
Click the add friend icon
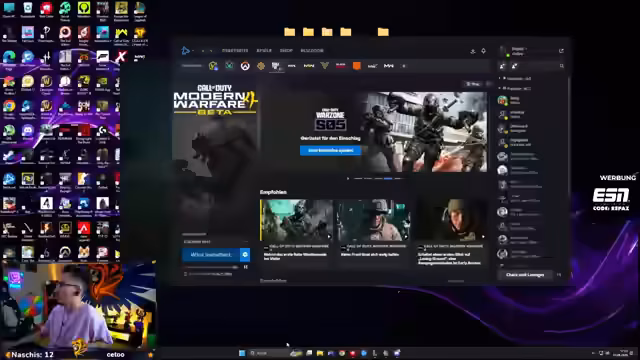coord(503,66)
